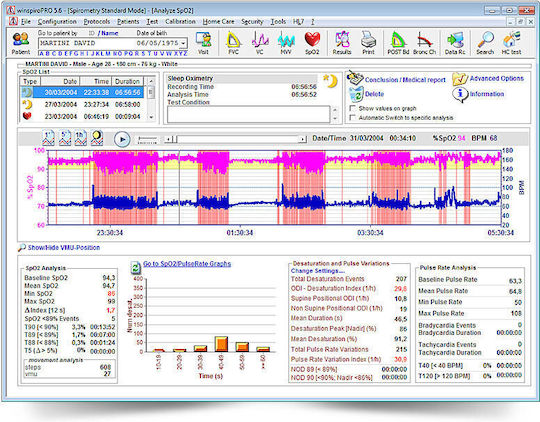The height and width of the screenshot is (422, 540).
Task: Click the timeline position slider track
Action: click(238, 139)
